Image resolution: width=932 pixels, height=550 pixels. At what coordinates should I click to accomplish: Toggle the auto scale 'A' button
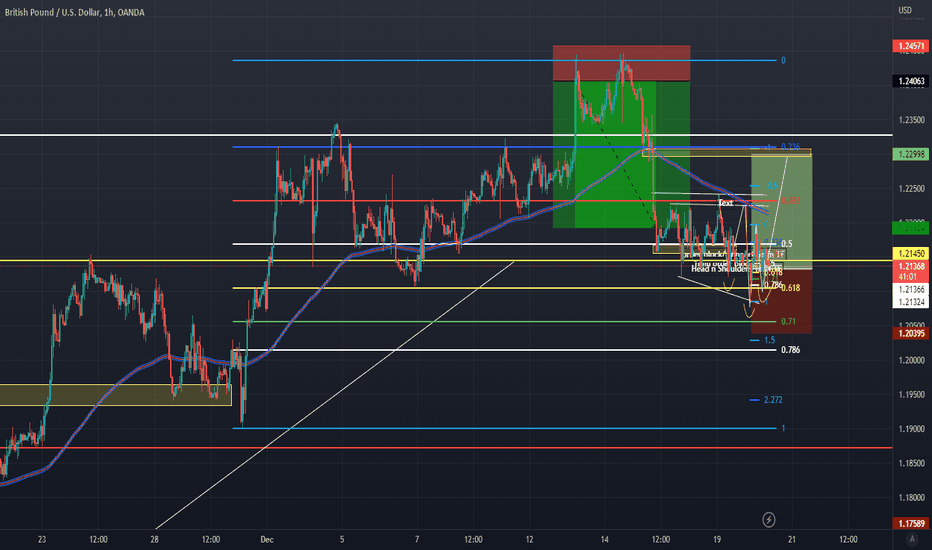coord(912,539)
